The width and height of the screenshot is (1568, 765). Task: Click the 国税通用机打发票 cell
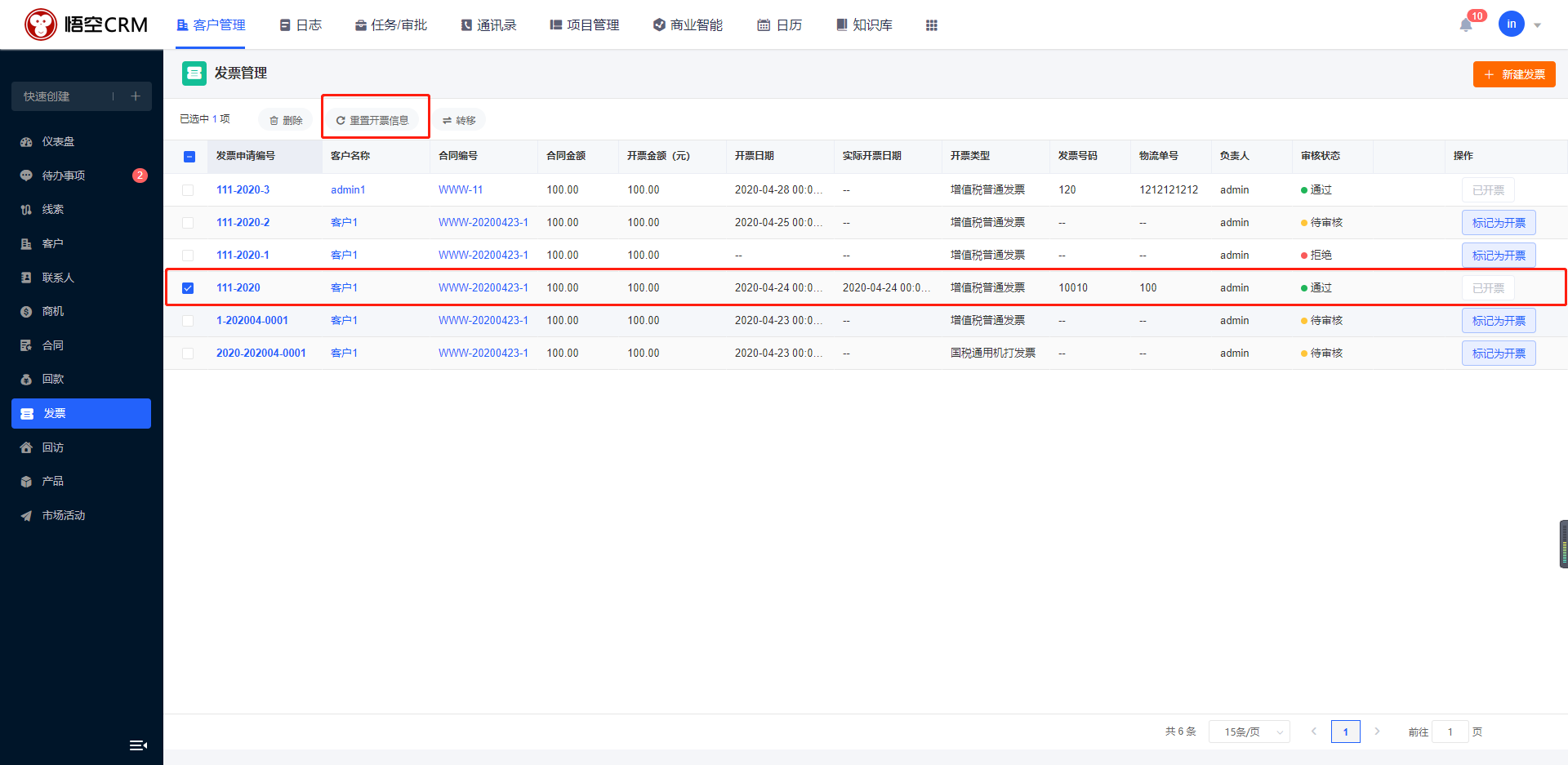click(x=993, y=353)
